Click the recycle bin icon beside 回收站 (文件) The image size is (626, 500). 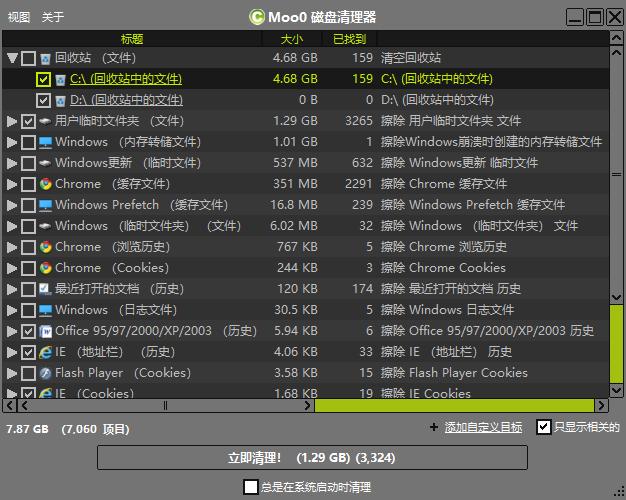coord(46,58)
